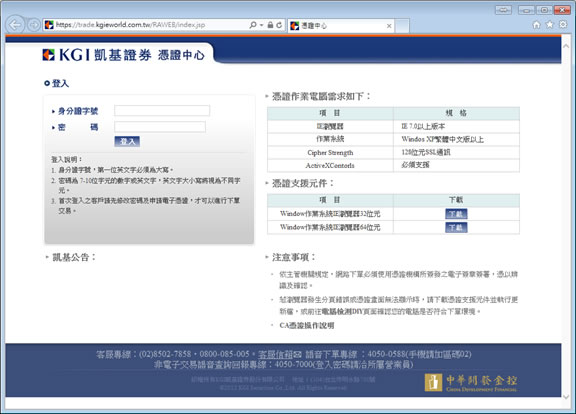Click the ActiveXControls table cell
576x414 pixels.
(x=330, y=165)
